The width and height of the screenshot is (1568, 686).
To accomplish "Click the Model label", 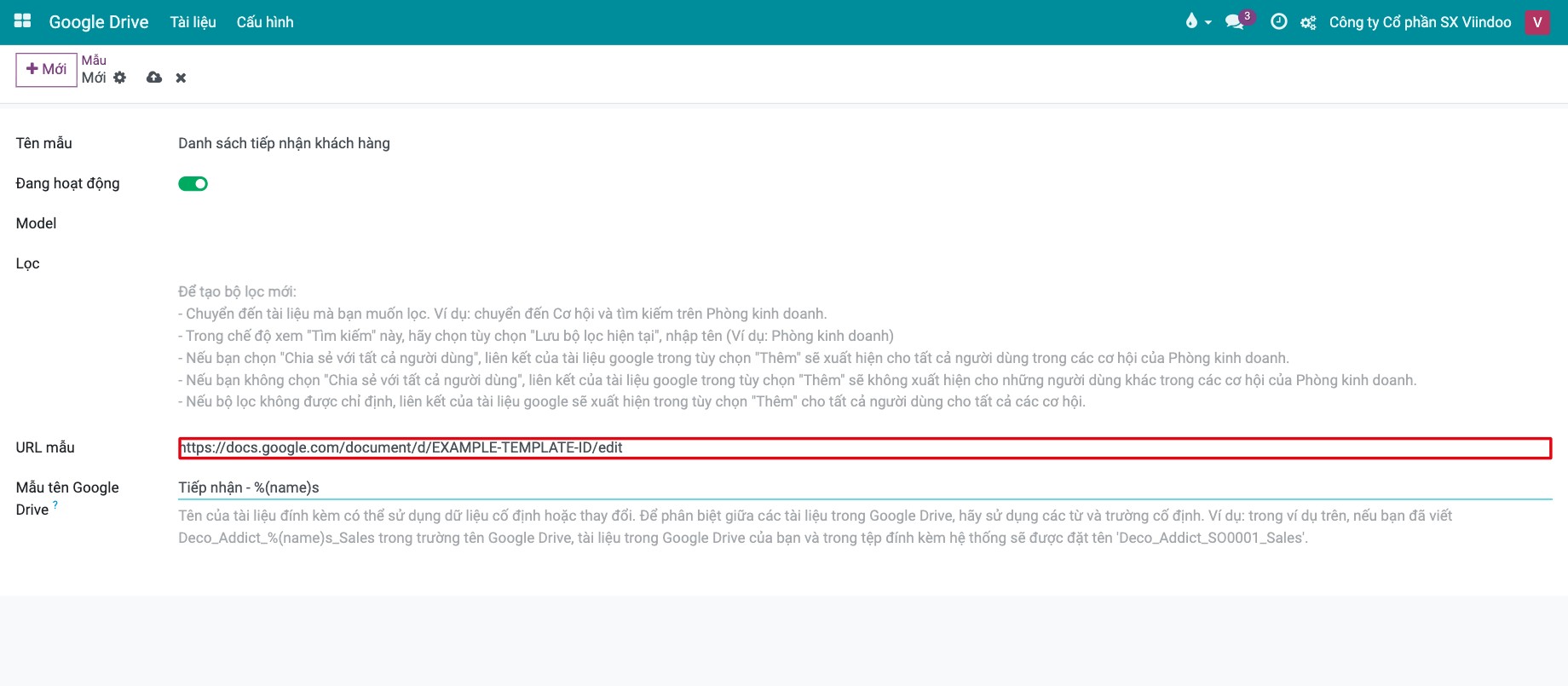I will pyautogui.click(x=36, y=223).
